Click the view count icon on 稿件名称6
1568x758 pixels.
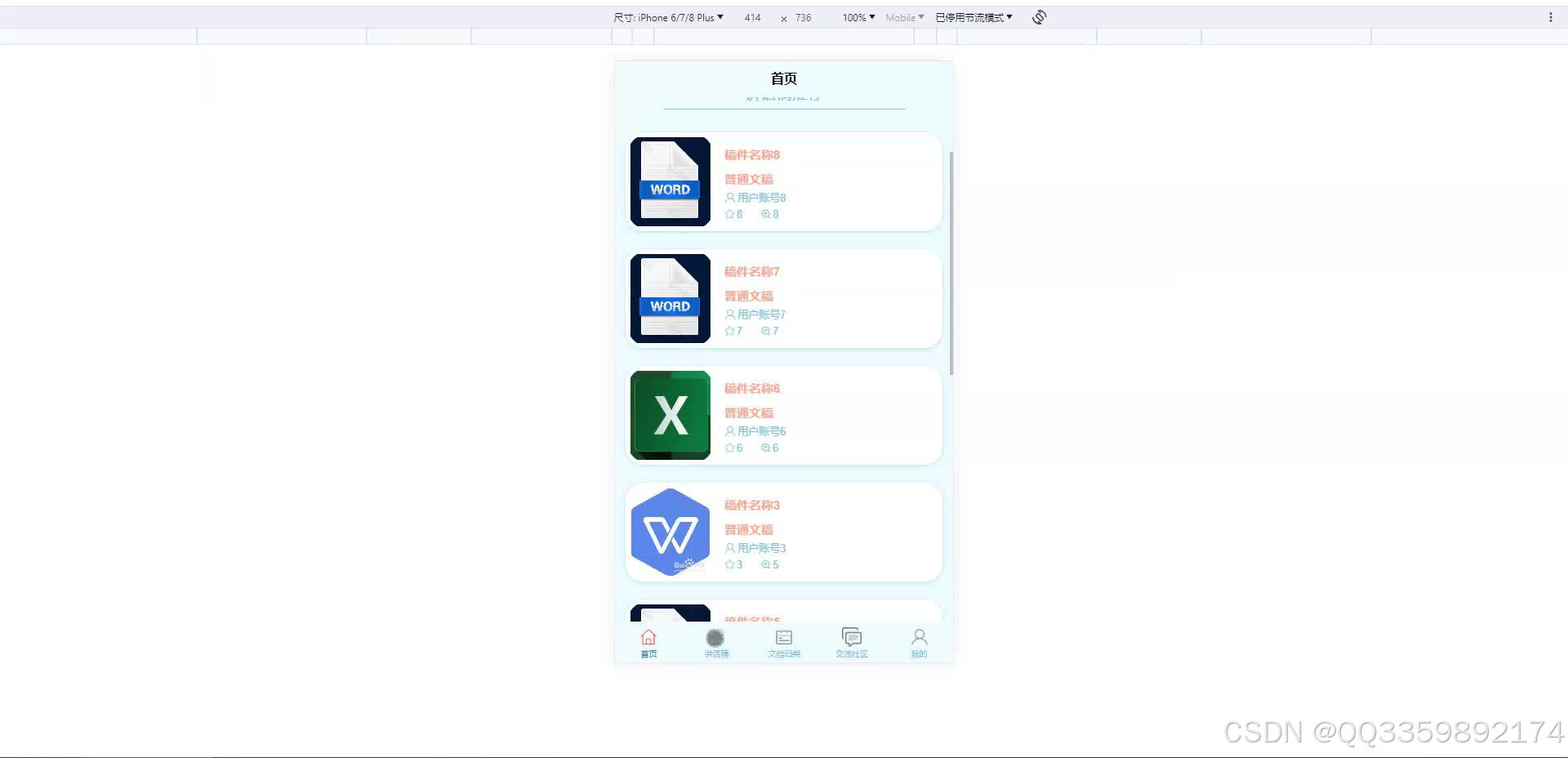pos(766,448)
